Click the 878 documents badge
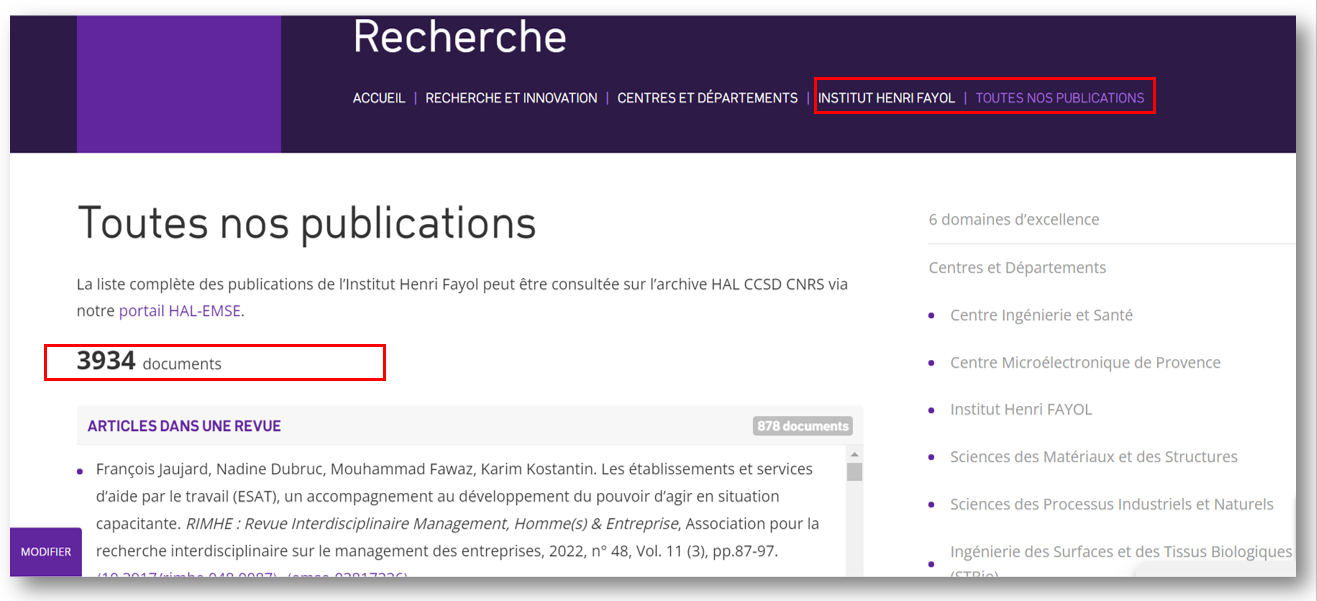 click(803, 426)
